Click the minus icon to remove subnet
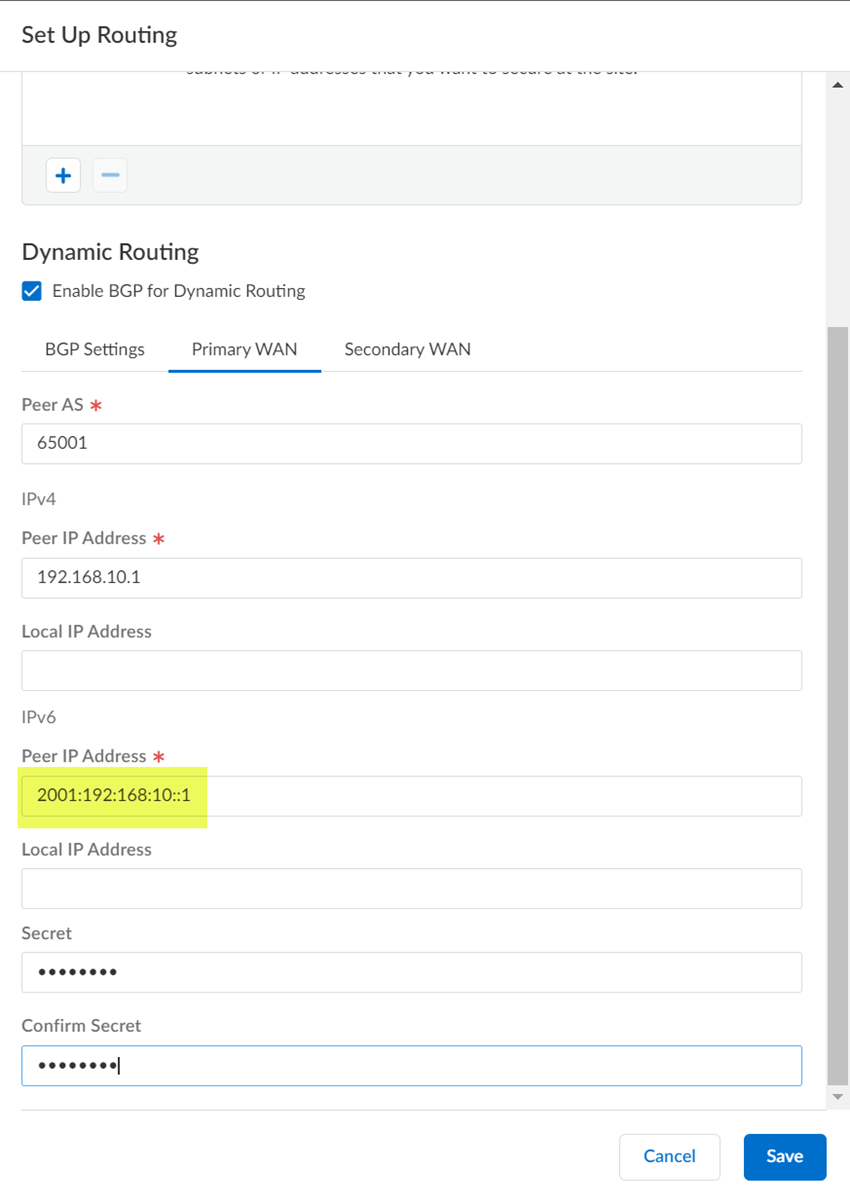Image resolution: width=850 pixels, height=1204 pixels. 110,176
